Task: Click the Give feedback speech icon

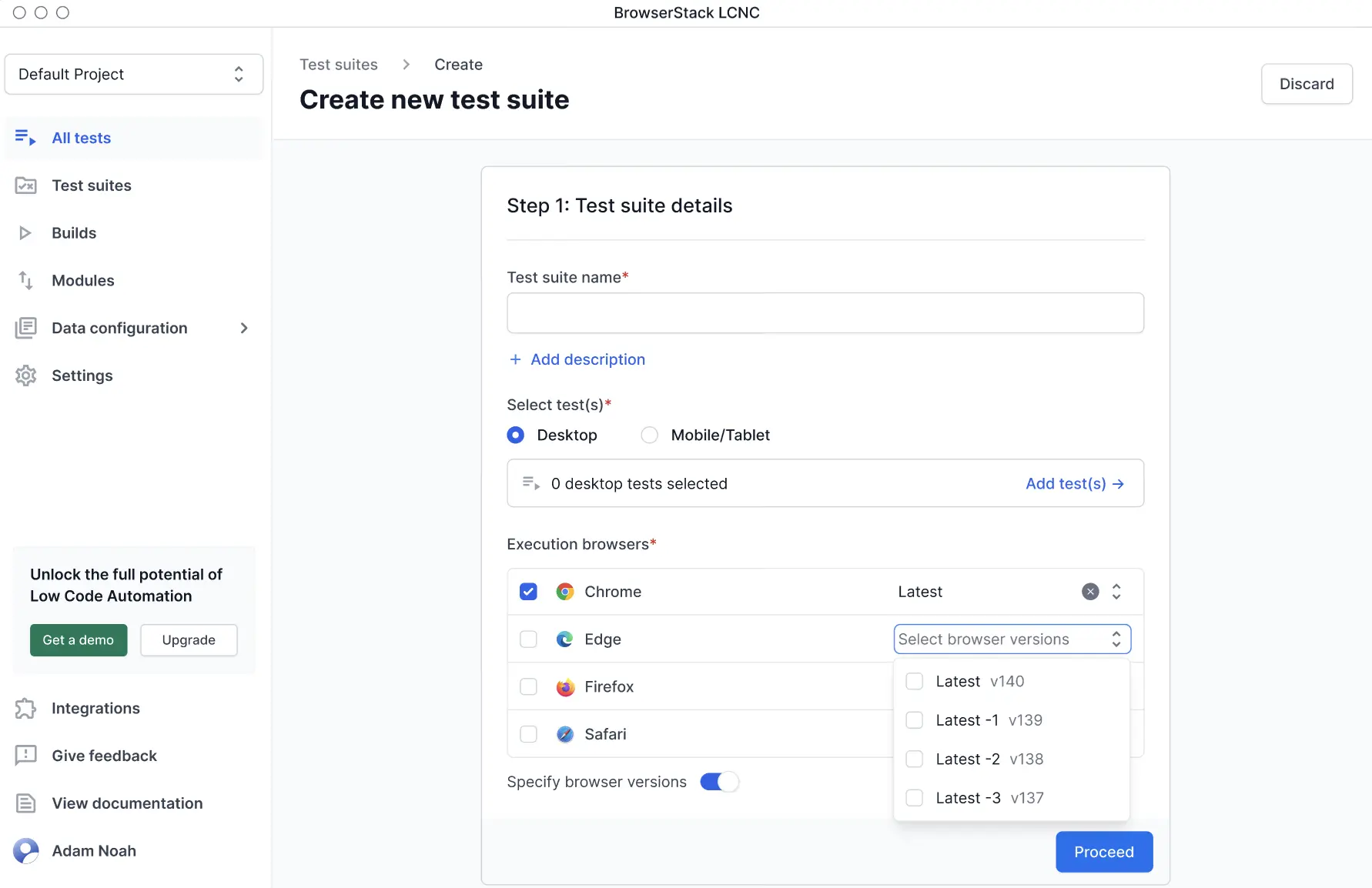Action: click(x=25, y=756)
